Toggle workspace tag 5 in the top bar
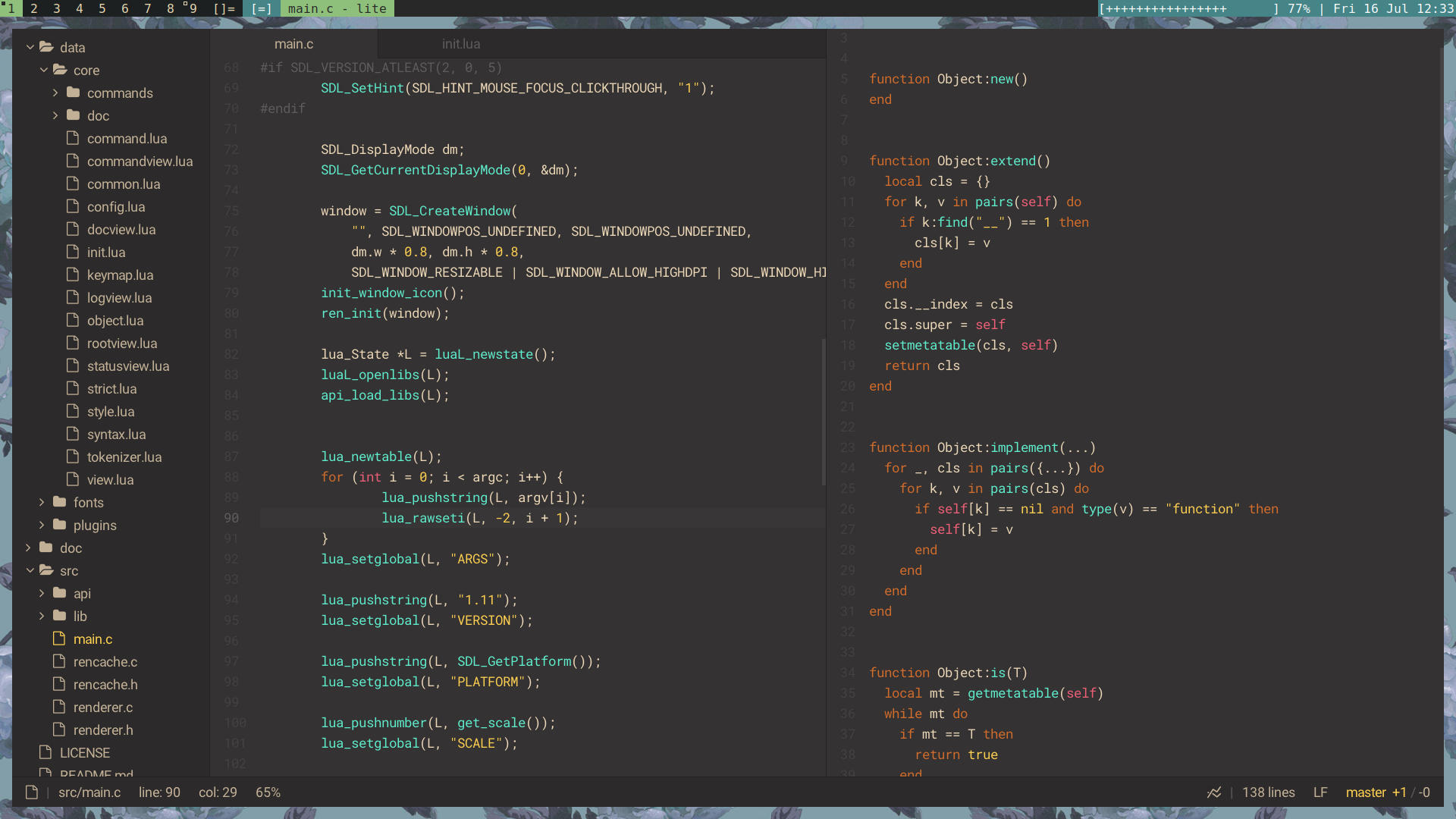Screen dimensions: 1456x819 [102, 8]
